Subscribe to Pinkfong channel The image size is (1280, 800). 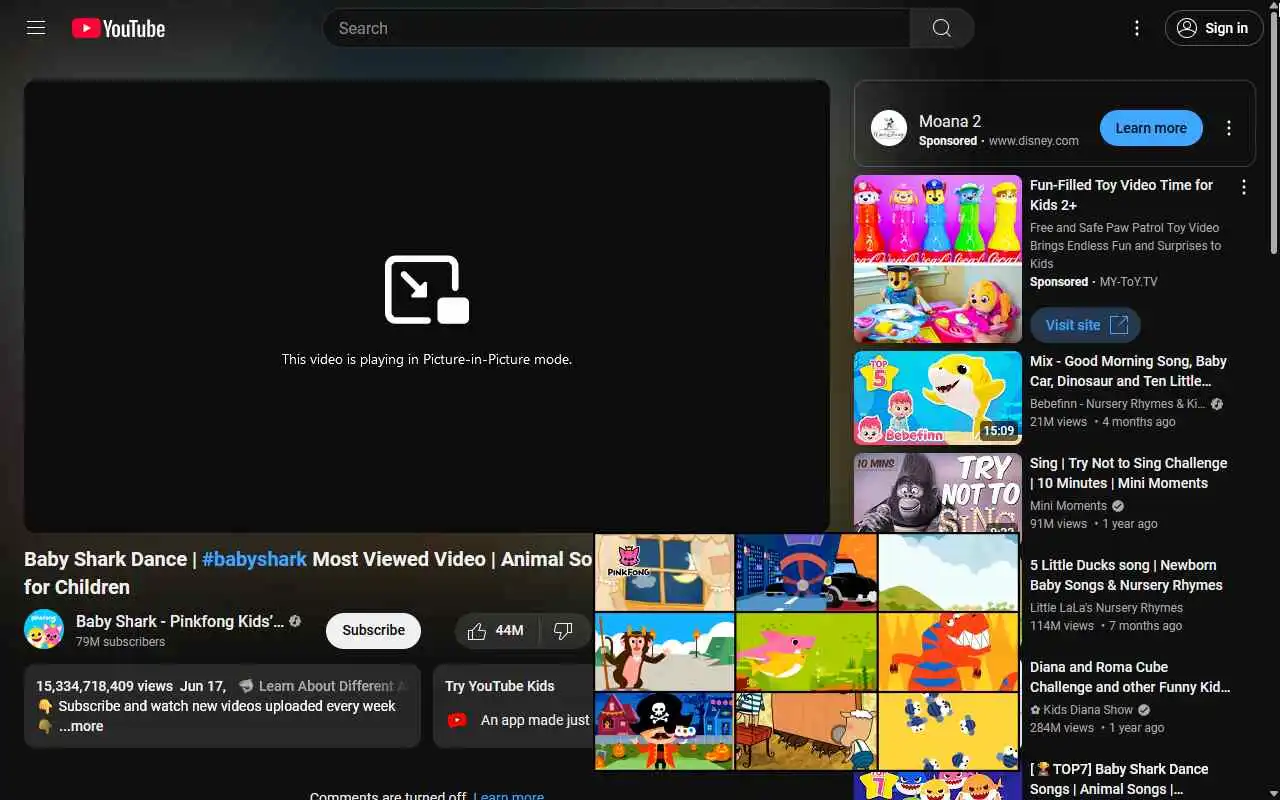373,630
